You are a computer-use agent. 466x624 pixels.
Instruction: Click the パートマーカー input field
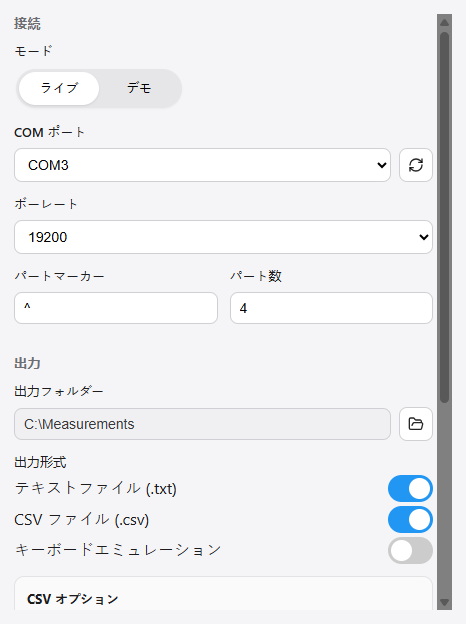(116, 308)
